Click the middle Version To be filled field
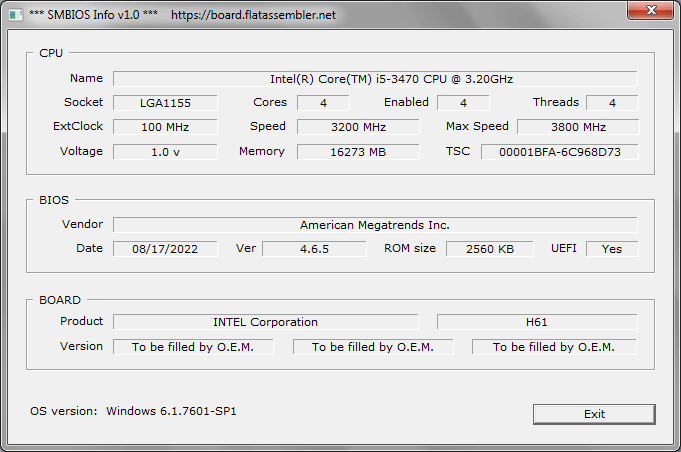Image resolution: width=681 pixels, height=452 pixels. (373, 347)
